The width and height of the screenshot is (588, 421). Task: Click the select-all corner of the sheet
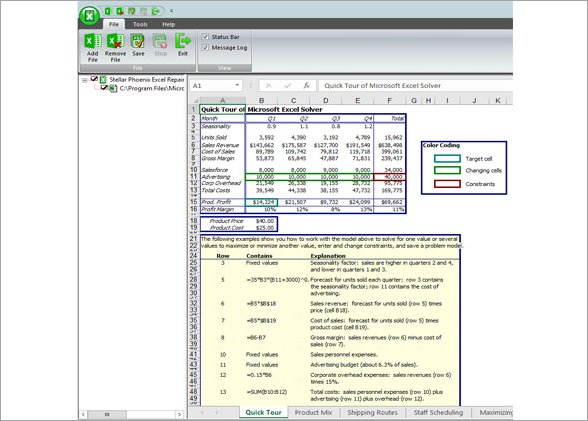(x=195, y=100)
